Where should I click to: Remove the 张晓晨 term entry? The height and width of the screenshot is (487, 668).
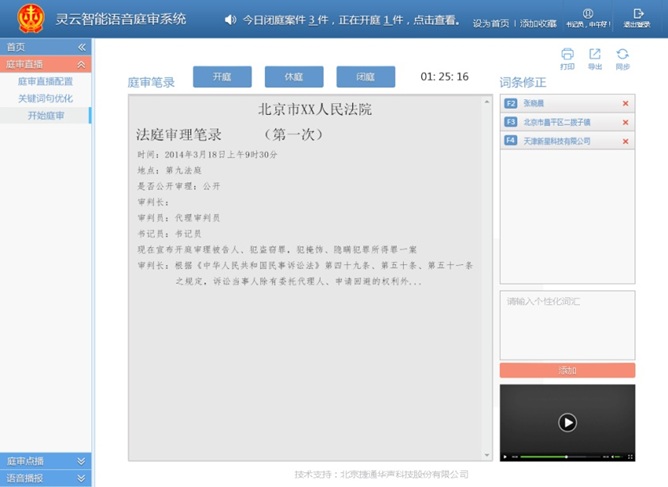coord(626,103)
